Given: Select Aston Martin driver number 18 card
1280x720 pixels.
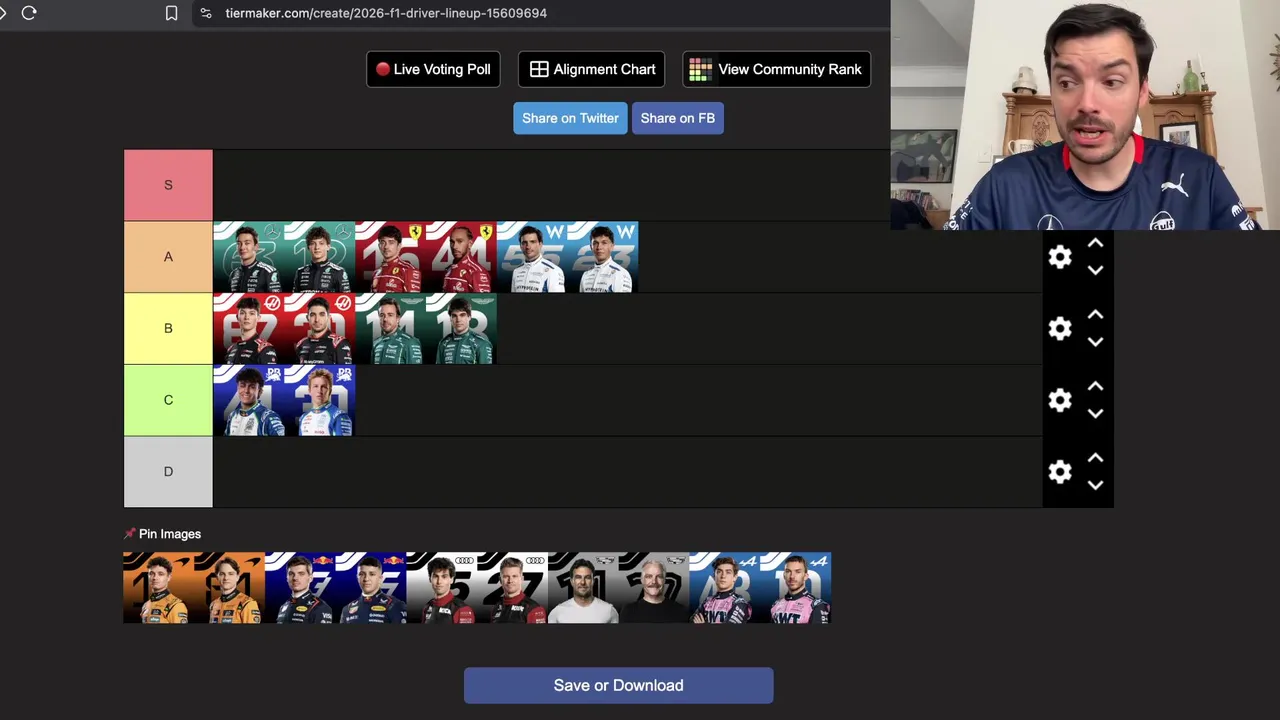Looking at the screenshot, I should pos(461,329).
